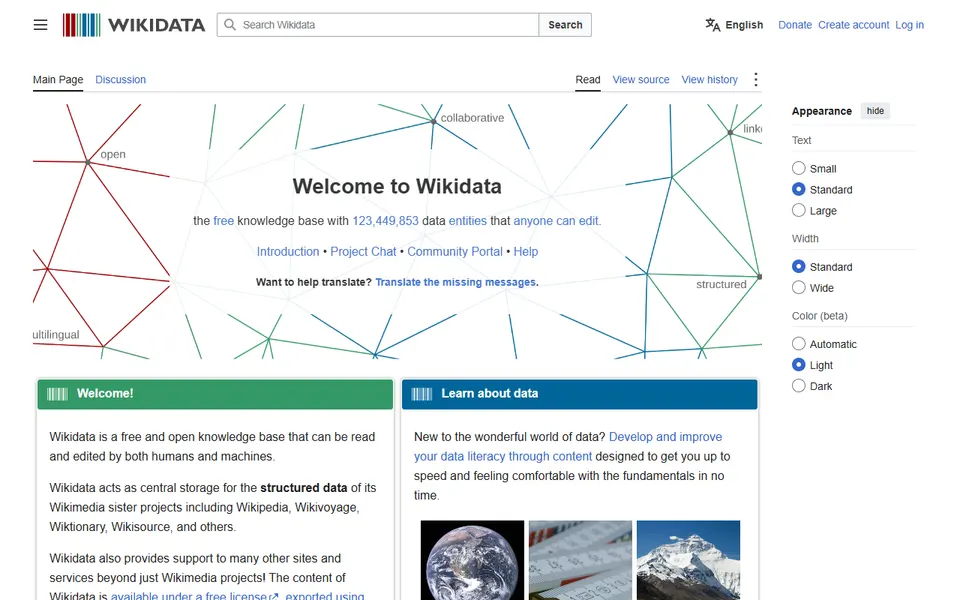Select Automatic color mode
The width and height of the screenshot is (960, 600).
(x=798, y=343)
